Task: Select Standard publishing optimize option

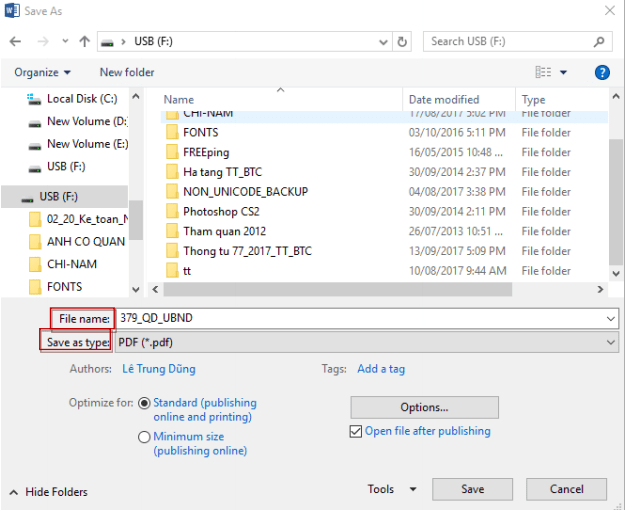Action: 145,403
